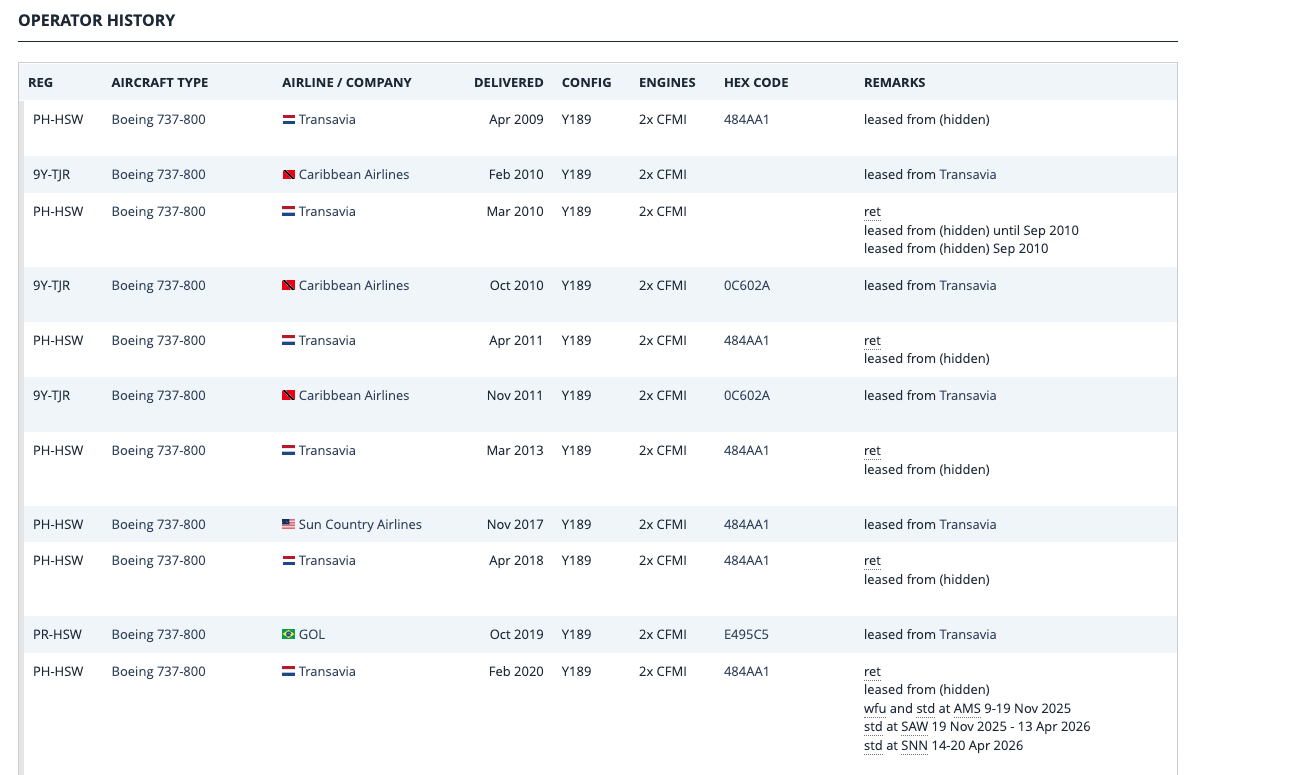Follow Transavia remarks link in Sun Country row

(x=968, y=525)
